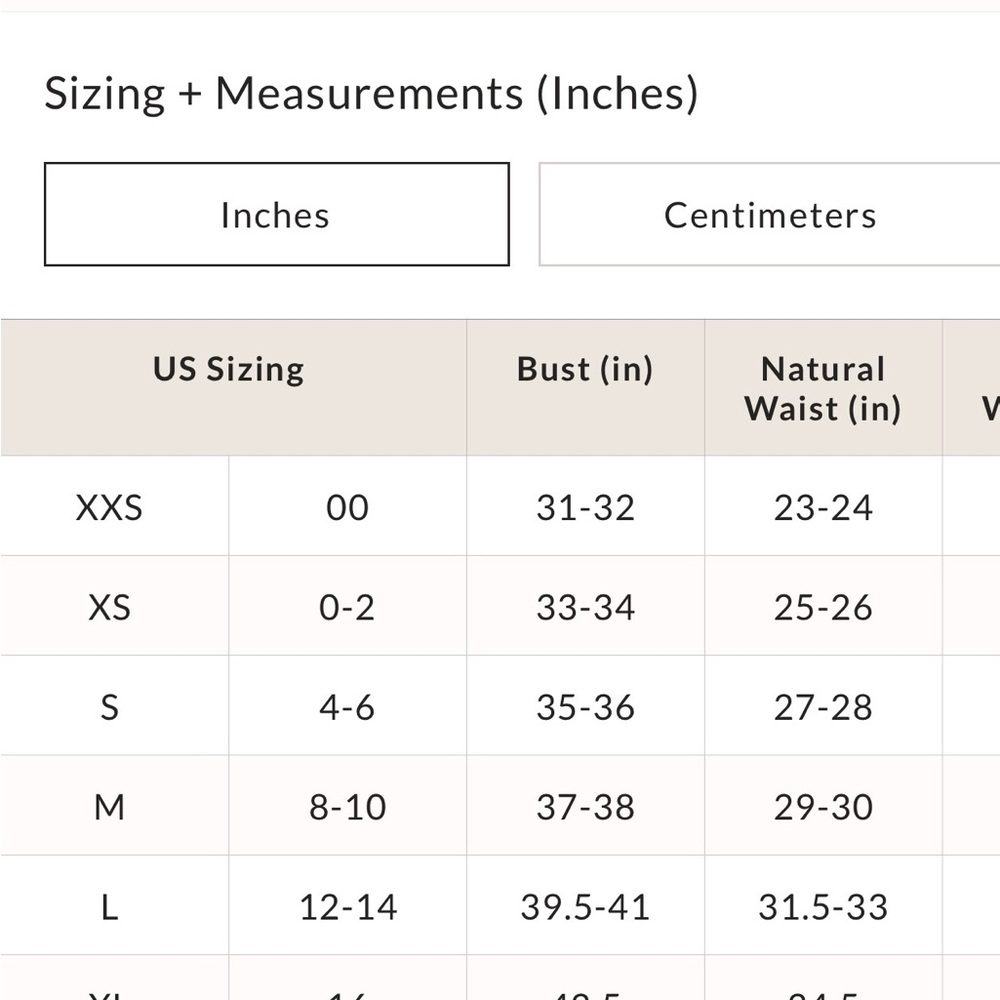The height and width of the screenshot is (1000, 1000).
Task: Click the US Sizing column header
Action: pyautogui.click(x=229, y=369)
